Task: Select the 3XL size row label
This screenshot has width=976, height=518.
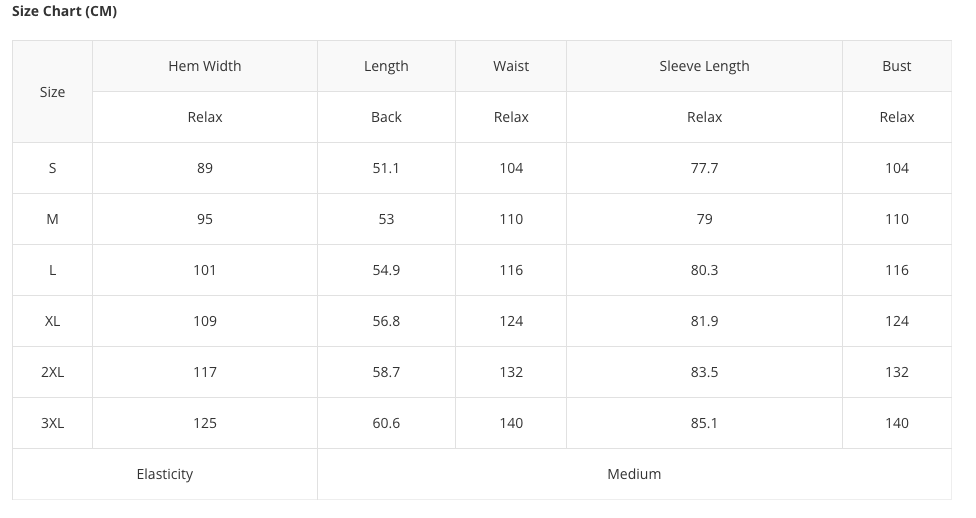Action: (52, 423)
